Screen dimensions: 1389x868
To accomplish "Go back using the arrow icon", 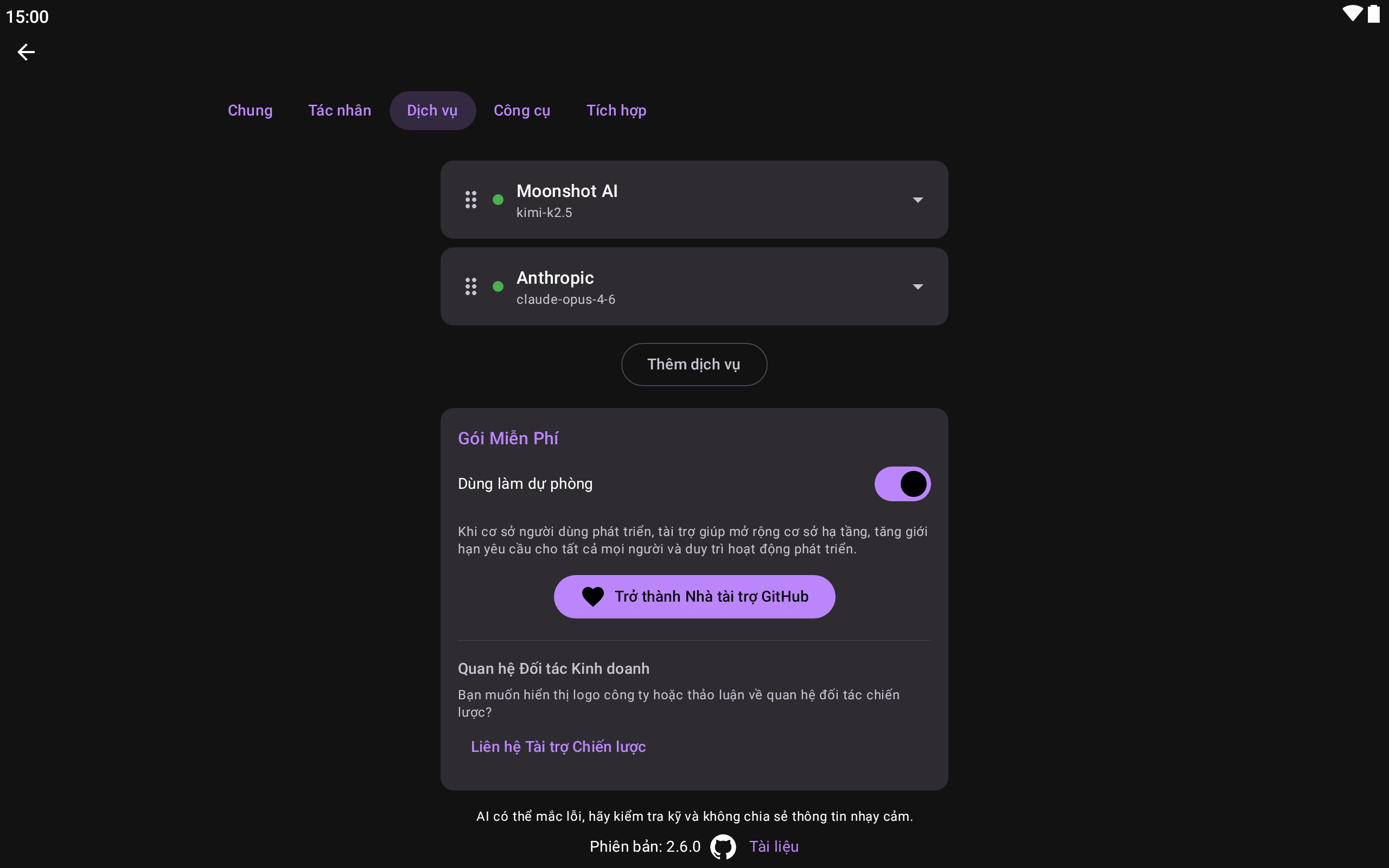I will coord(26,52).
